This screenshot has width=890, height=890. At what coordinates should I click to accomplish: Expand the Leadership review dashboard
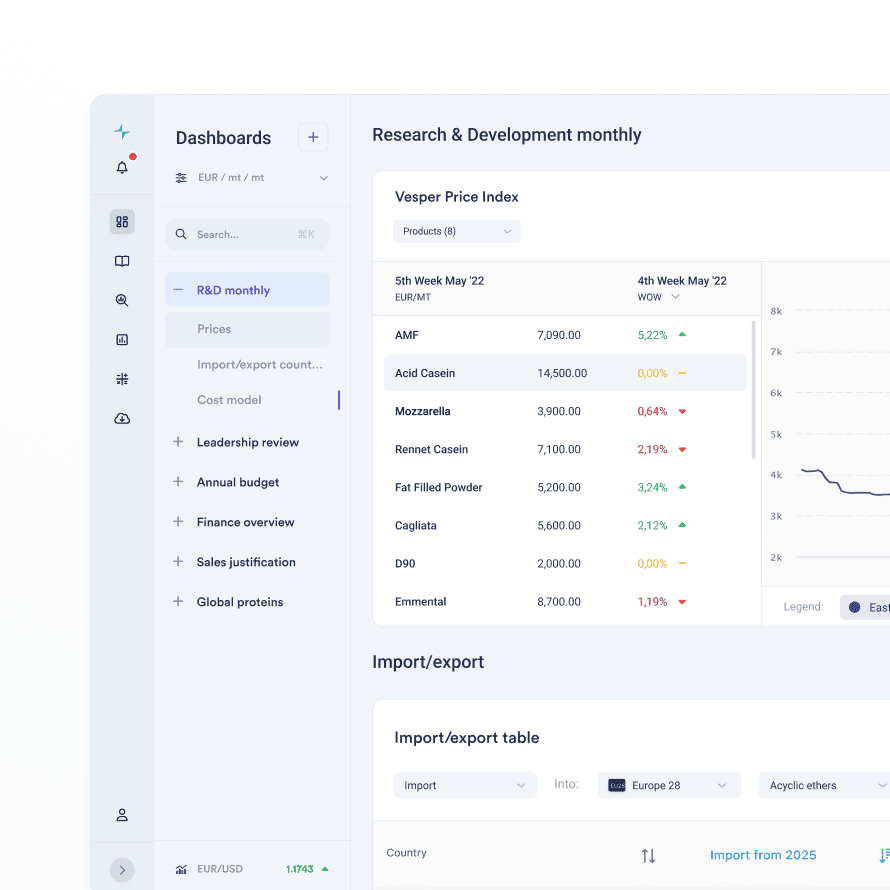point(178,442)
